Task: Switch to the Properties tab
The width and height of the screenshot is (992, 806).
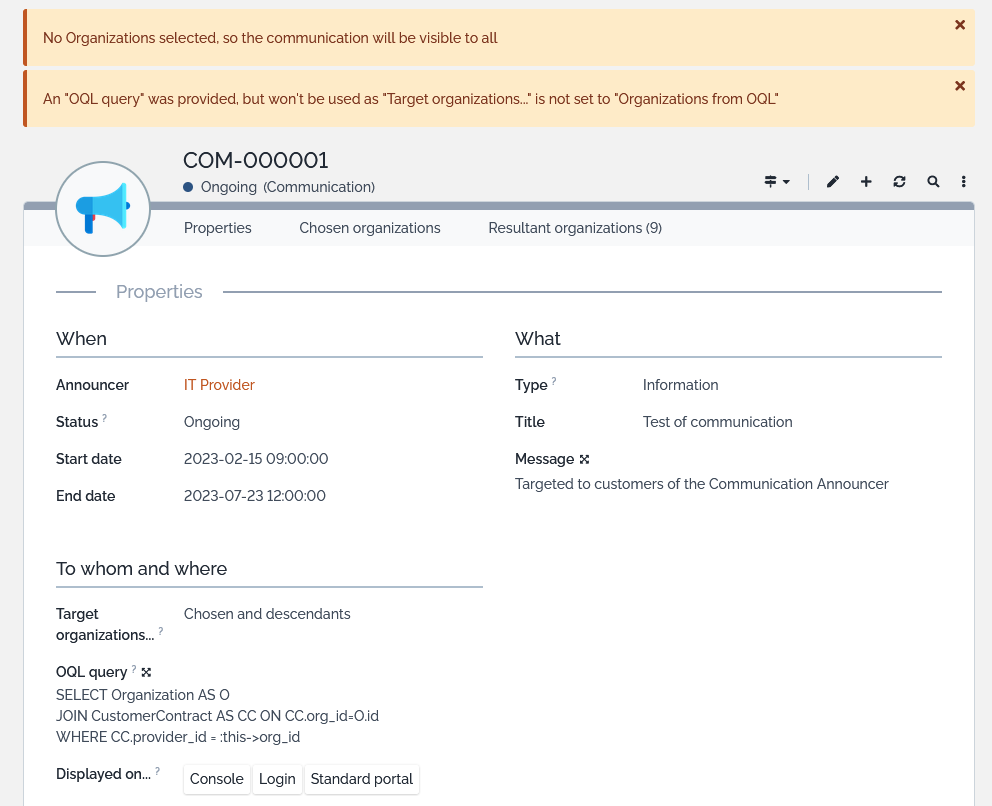Action: coord(218,228)
